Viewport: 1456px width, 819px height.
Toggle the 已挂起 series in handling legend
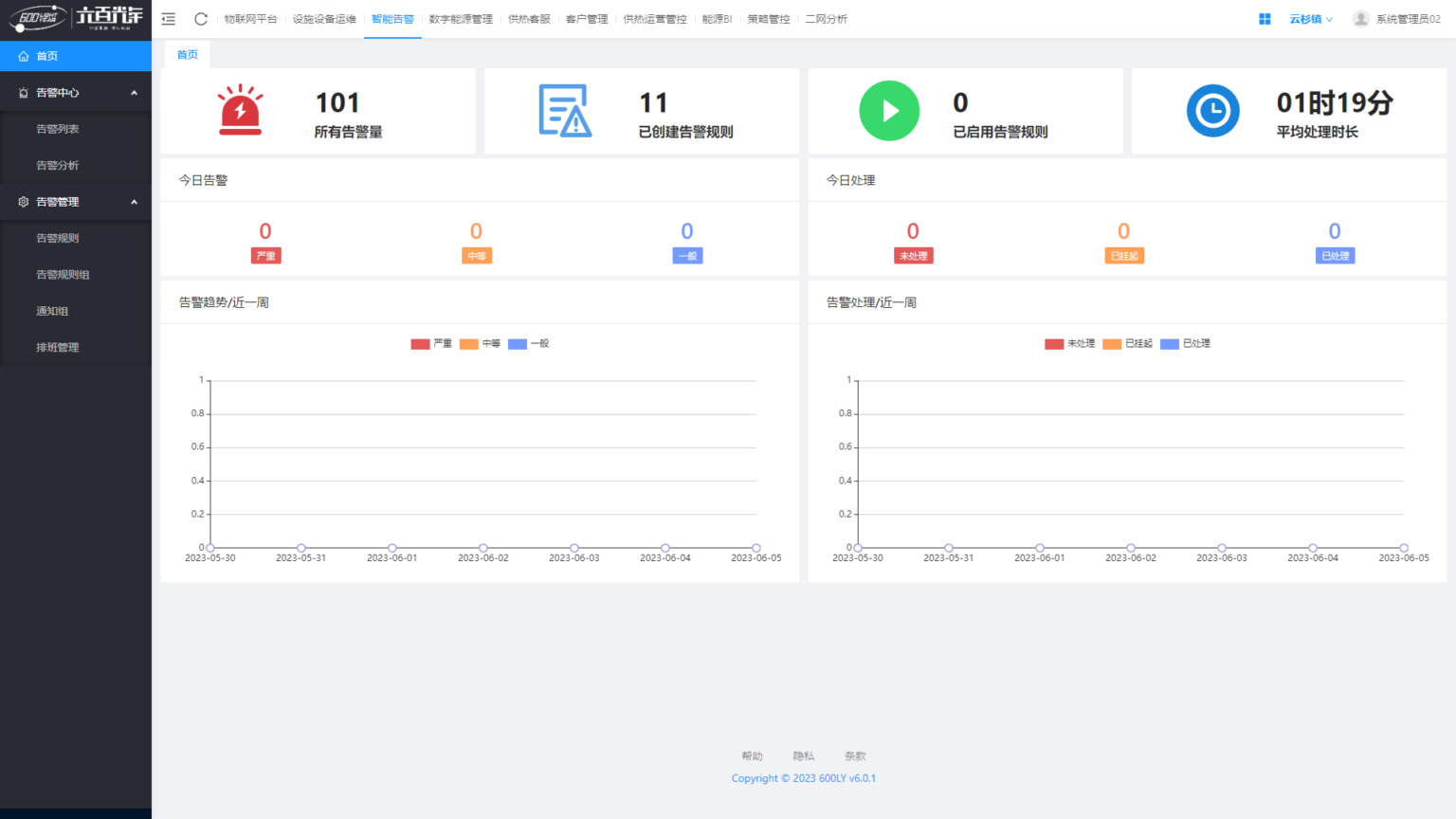coord(1128,344)
